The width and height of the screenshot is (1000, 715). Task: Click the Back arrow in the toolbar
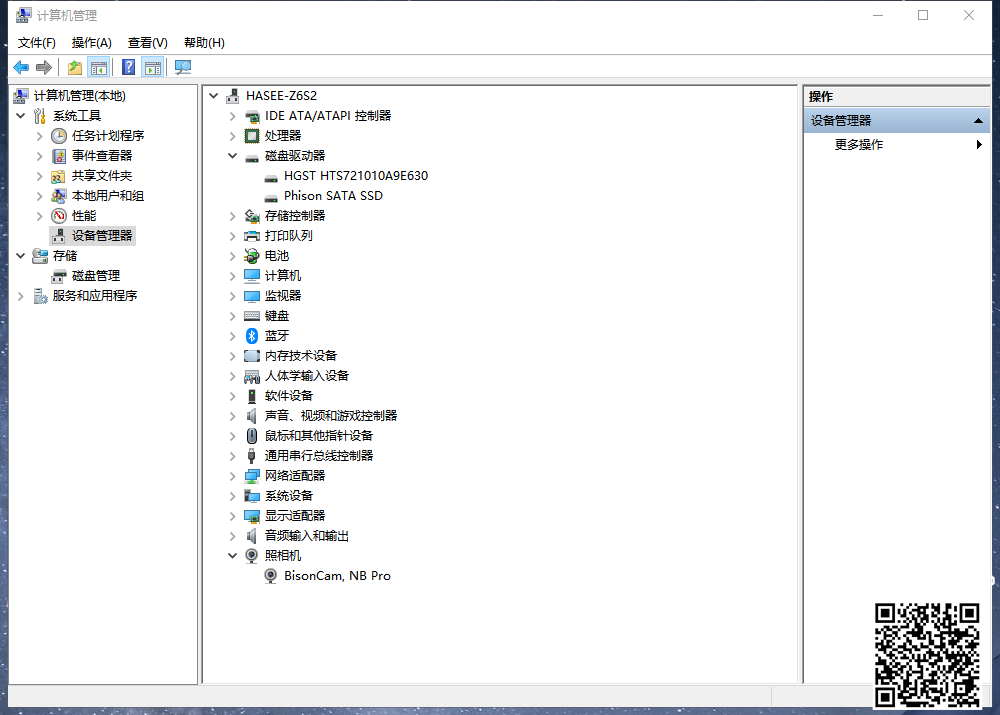click(x=21, y=67)
